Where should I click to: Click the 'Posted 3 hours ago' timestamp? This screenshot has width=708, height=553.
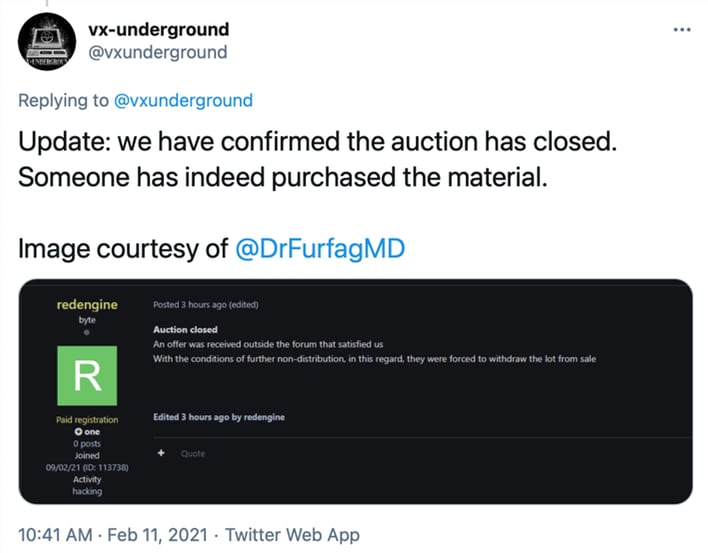206,305
